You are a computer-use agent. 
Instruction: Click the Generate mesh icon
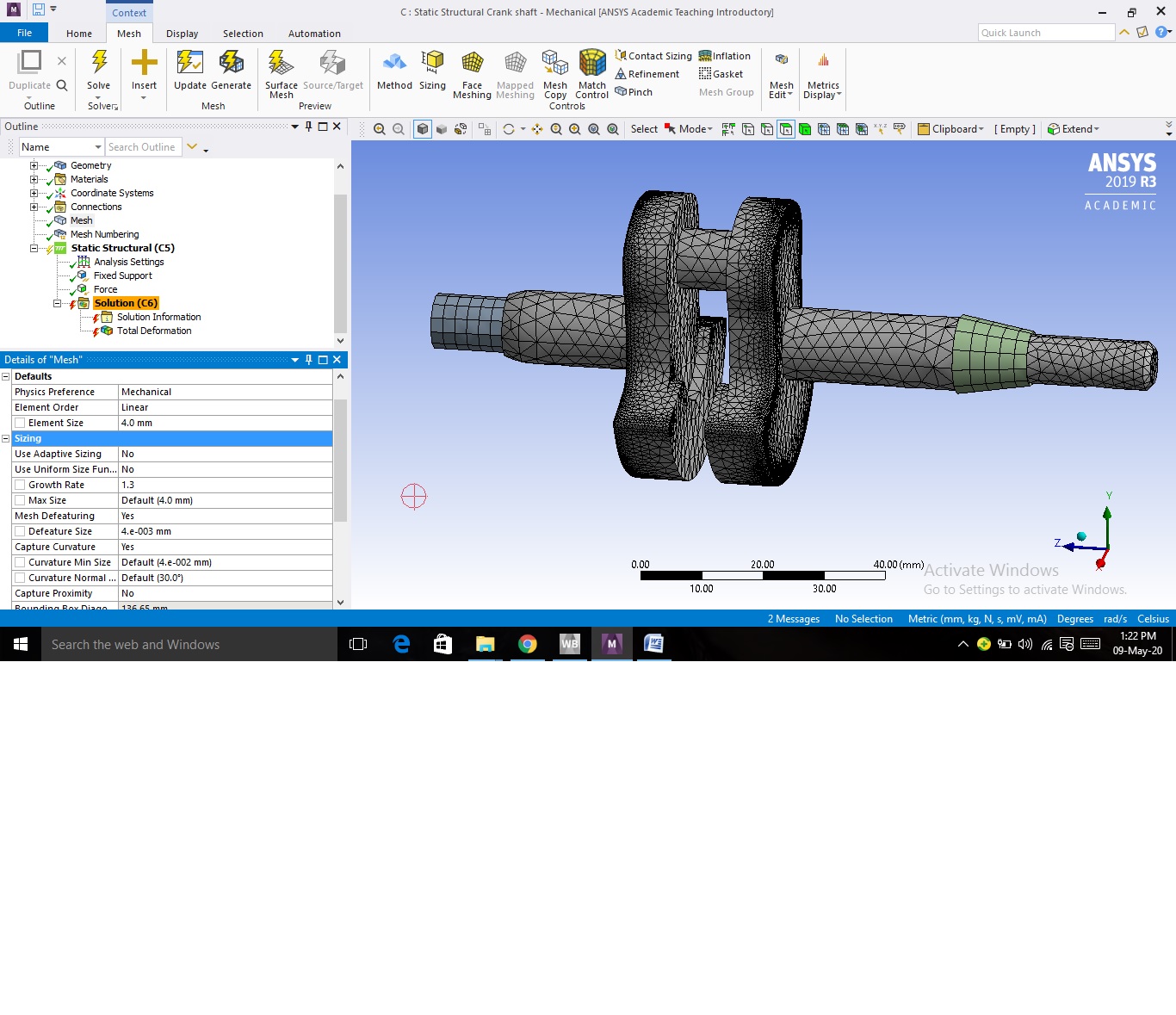(231, 63)
